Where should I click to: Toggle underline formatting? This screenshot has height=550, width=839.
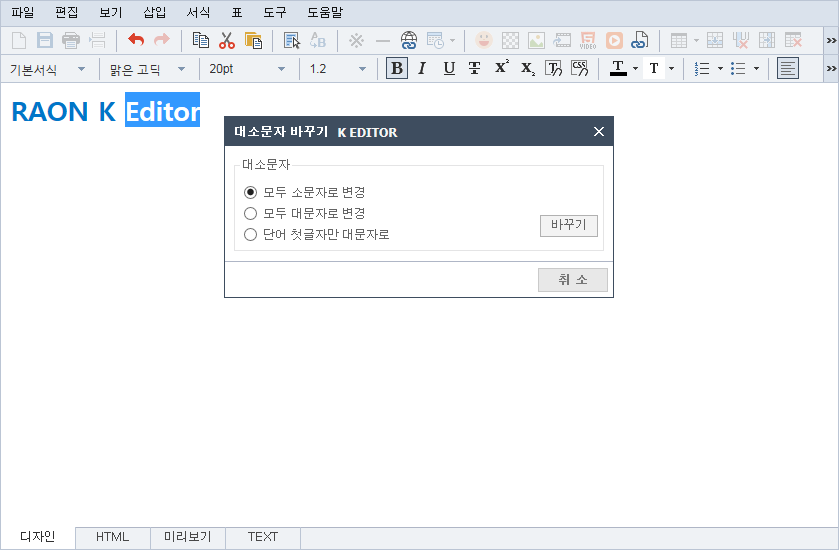[x=449, y=68]
